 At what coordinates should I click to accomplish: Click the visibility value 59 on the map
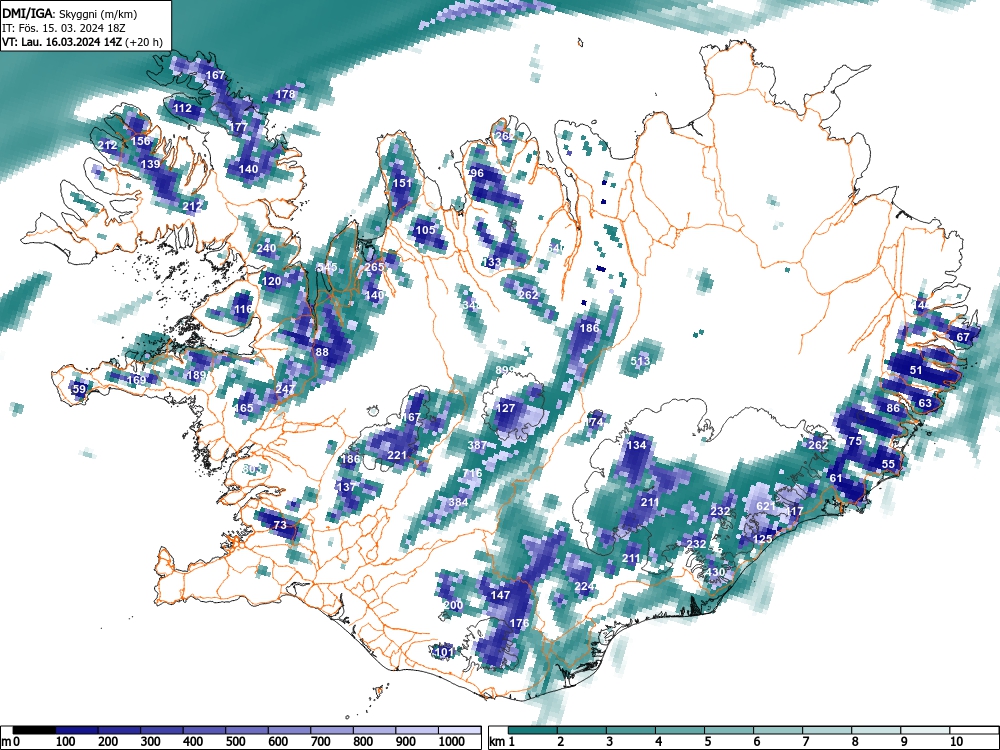tap(79, 388)
